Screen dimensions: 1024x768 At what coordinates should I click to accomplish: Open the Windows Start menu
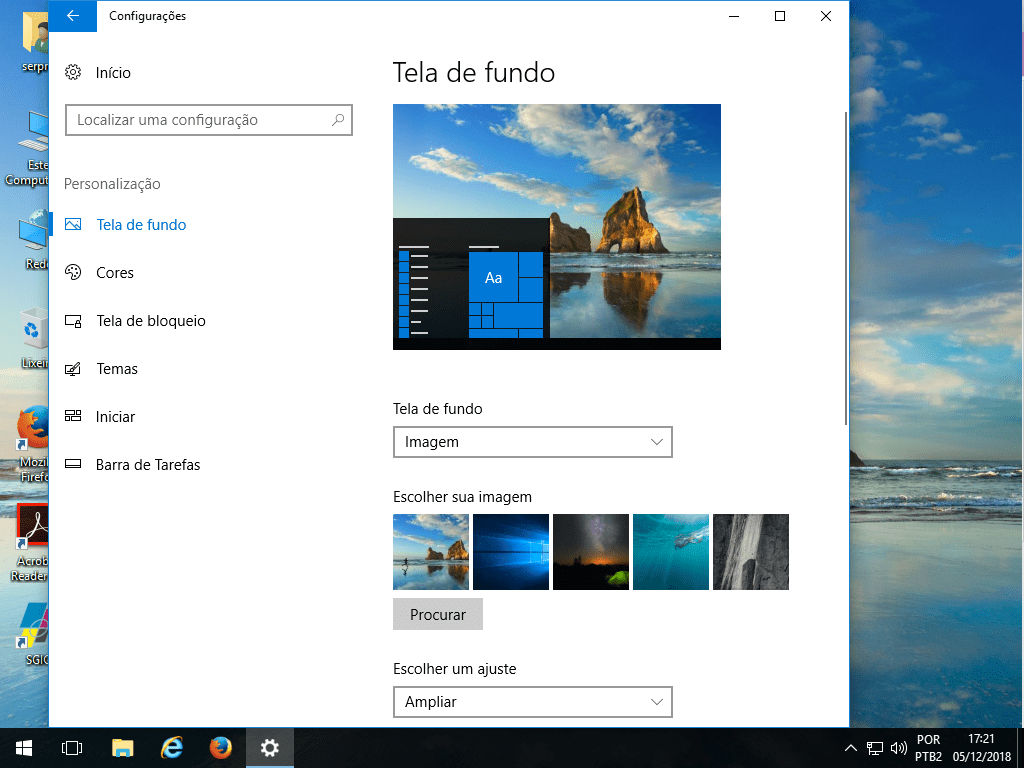click(x=24, y=747)
